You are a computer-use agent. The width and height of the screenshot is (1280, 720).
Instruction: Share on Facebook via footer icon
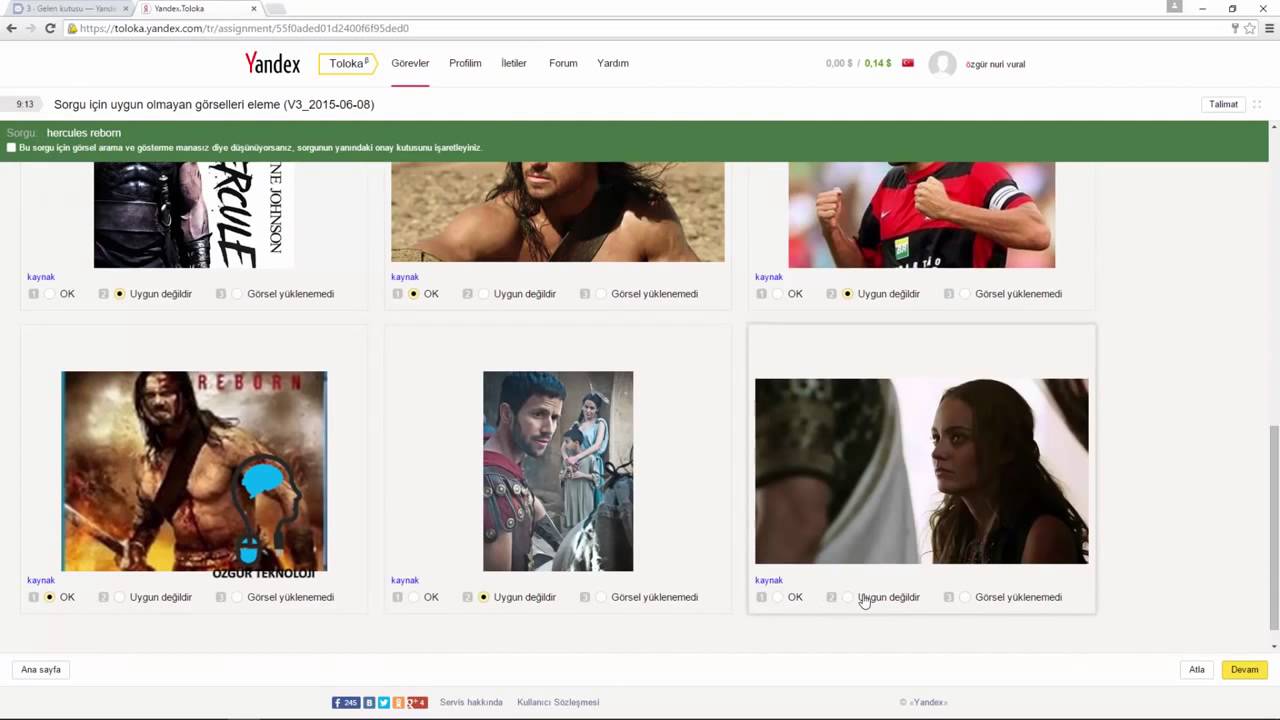346,702
